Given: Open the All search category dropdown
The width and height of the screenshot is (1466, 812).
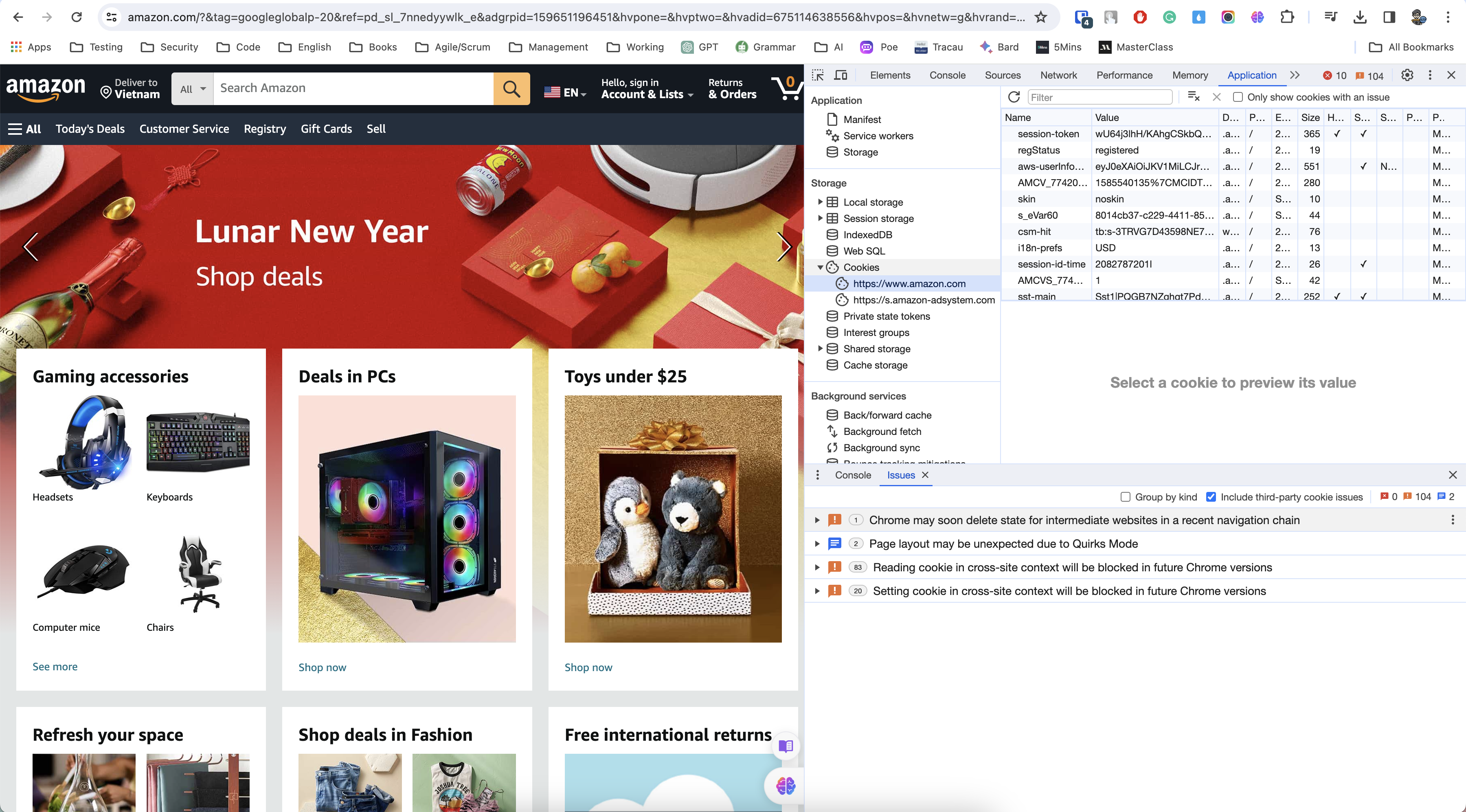Looking at the screenshot, I should click(x=192, y=88).
